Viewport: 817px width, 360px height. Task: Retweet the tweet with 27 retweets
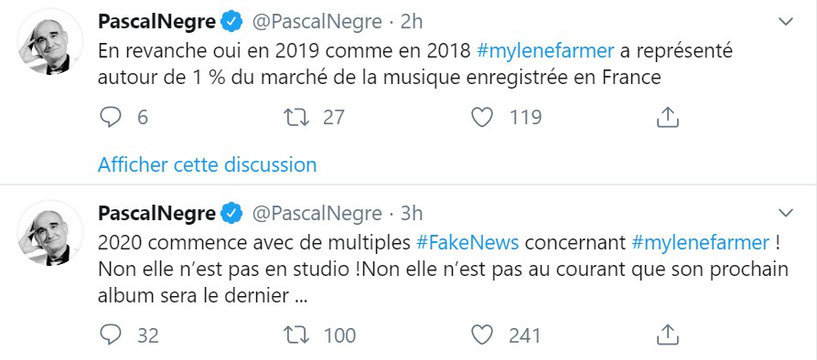pos(296,117)
